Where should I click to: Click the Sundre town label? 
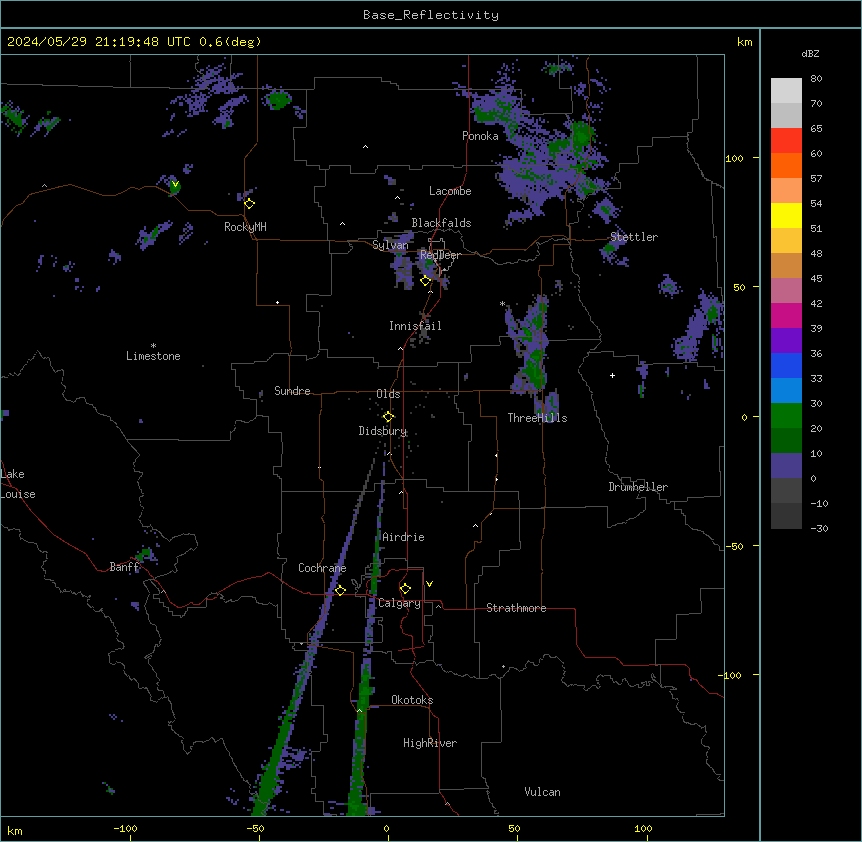pos(292,391)
